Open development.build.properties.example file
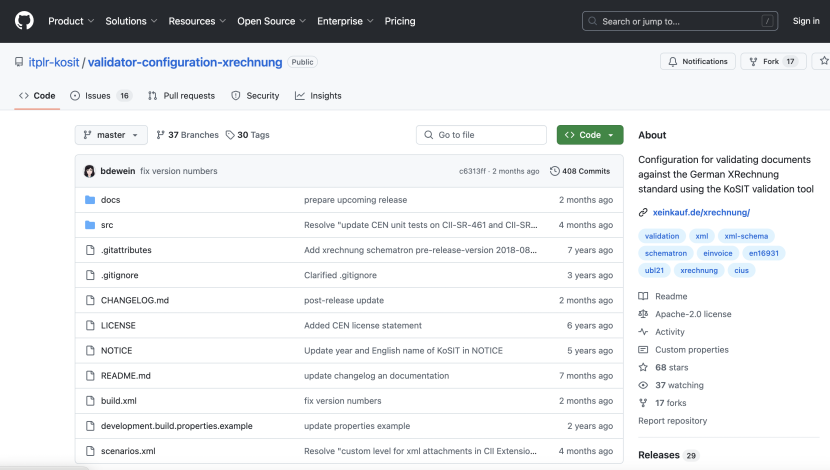Viewport: 830px width, 470px height. pyautogui.click(x=177, y=426)
